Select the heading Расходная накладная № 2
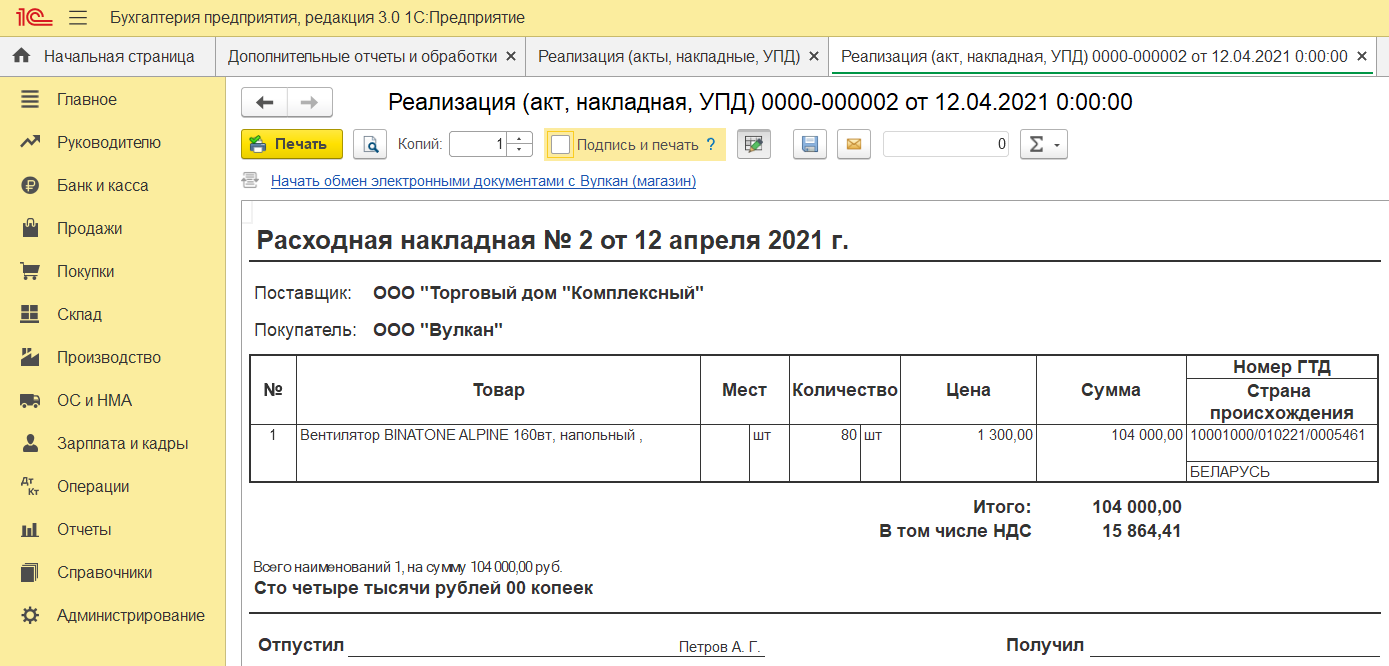The height and width of the screenshot is (666, 1389). [552, 240]
